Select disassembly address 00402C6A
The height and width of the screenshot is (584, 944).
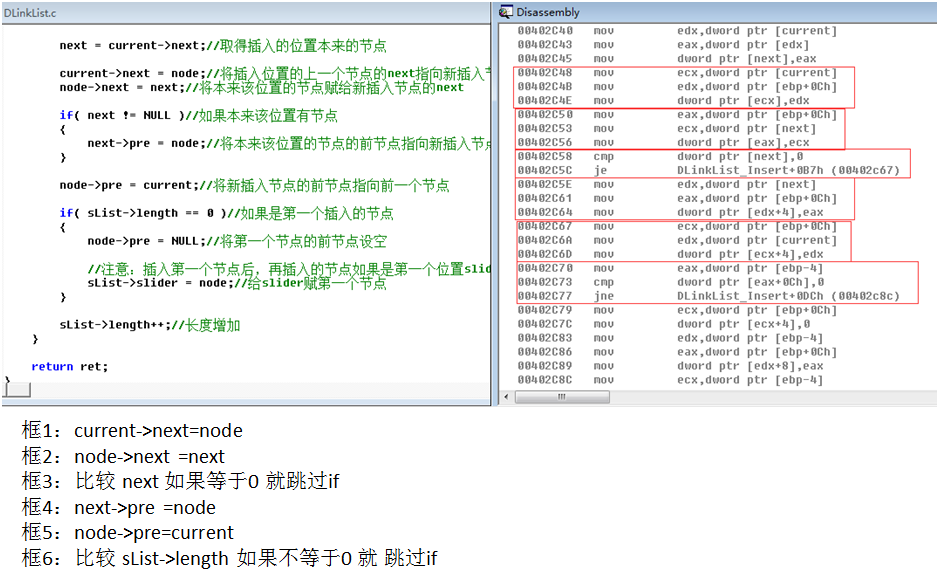[x=545, y=240]
